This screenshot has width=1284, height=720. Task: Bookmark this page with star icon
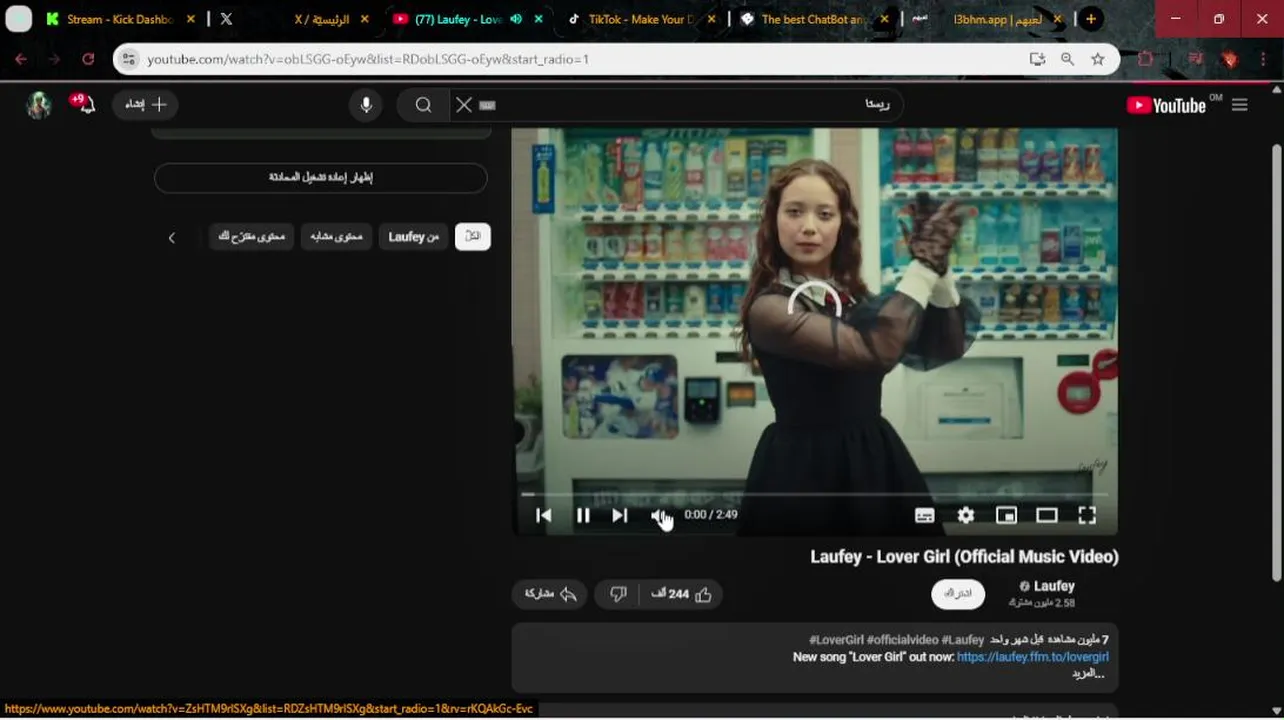tap(1098, 59)
